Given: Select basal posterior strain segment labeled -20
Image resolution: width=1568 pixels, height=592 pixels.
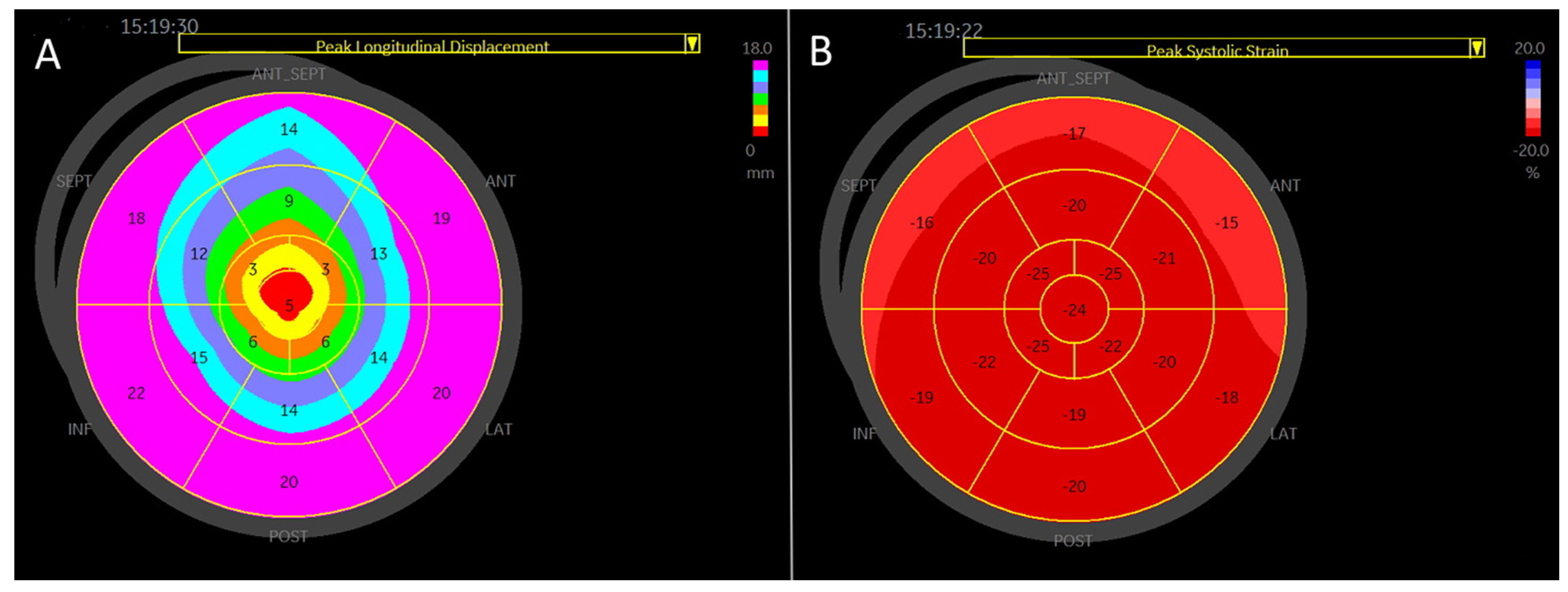Looking at the screenshot, I should pyautogui.click(x=1075, y=487).
